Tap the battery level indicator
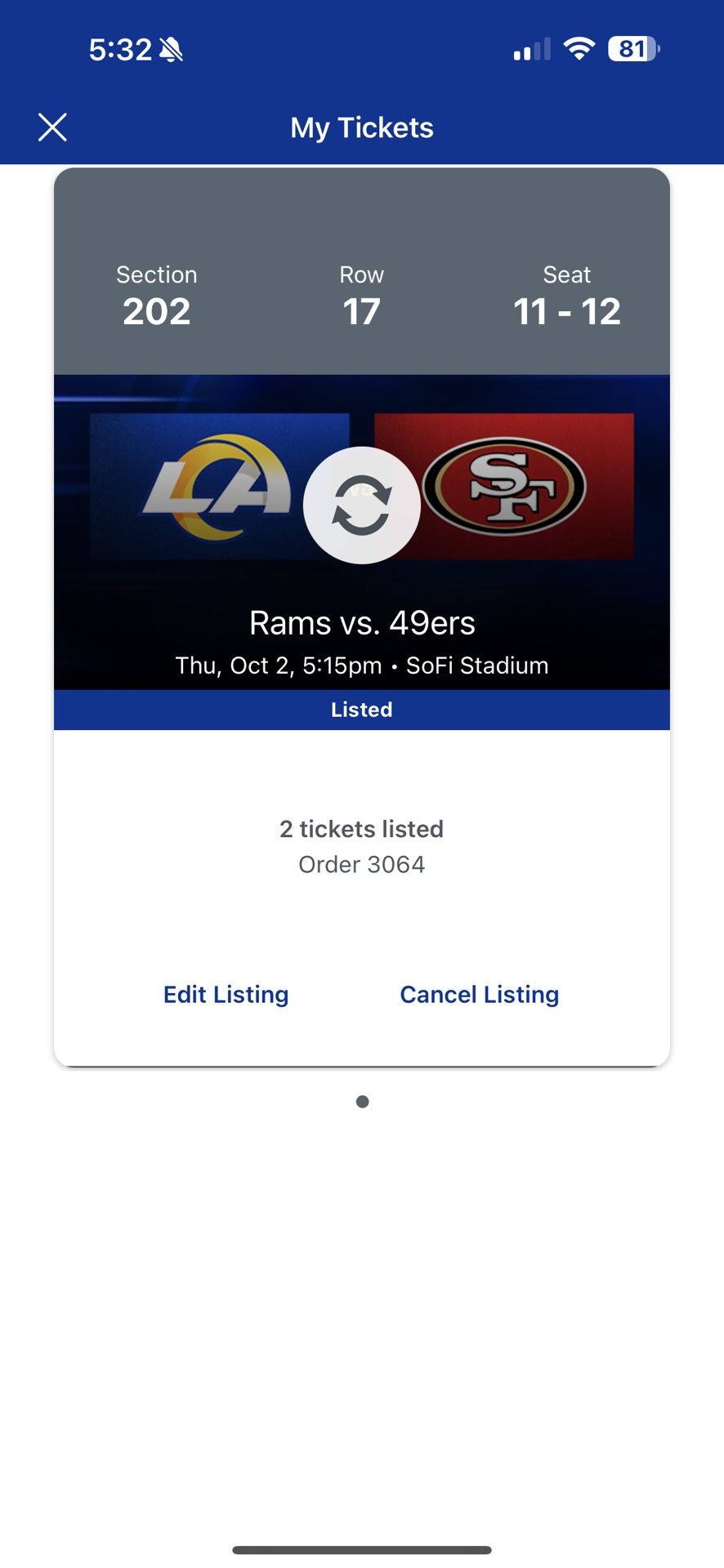Image resolution: width=724 pixels, height=1568 pixels. (x=633, y=49)
